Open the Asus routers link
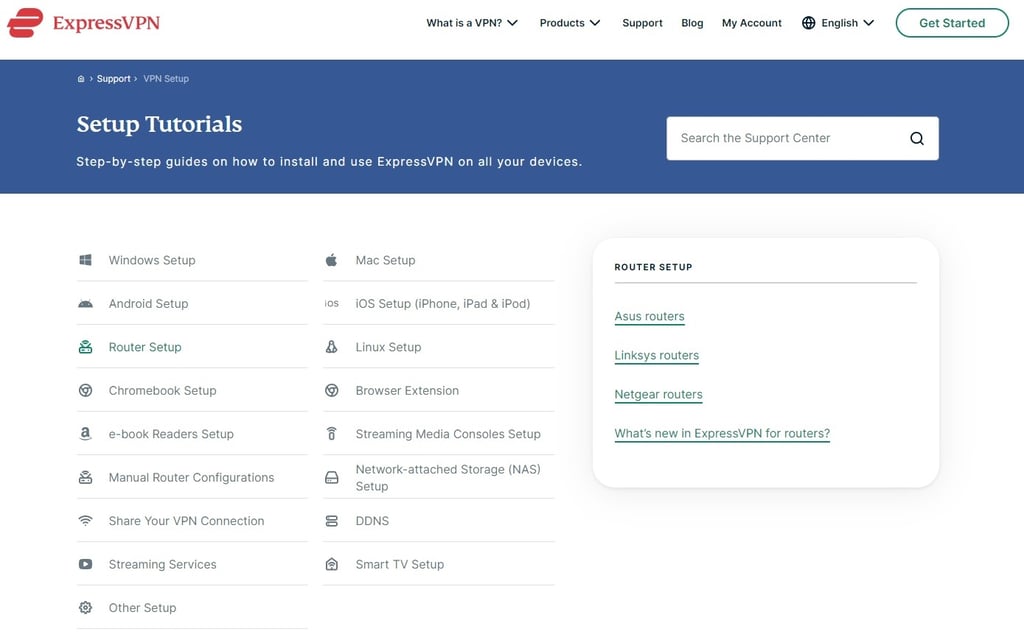The width and height of the screenshot is (1024, 637). (649, 316)
